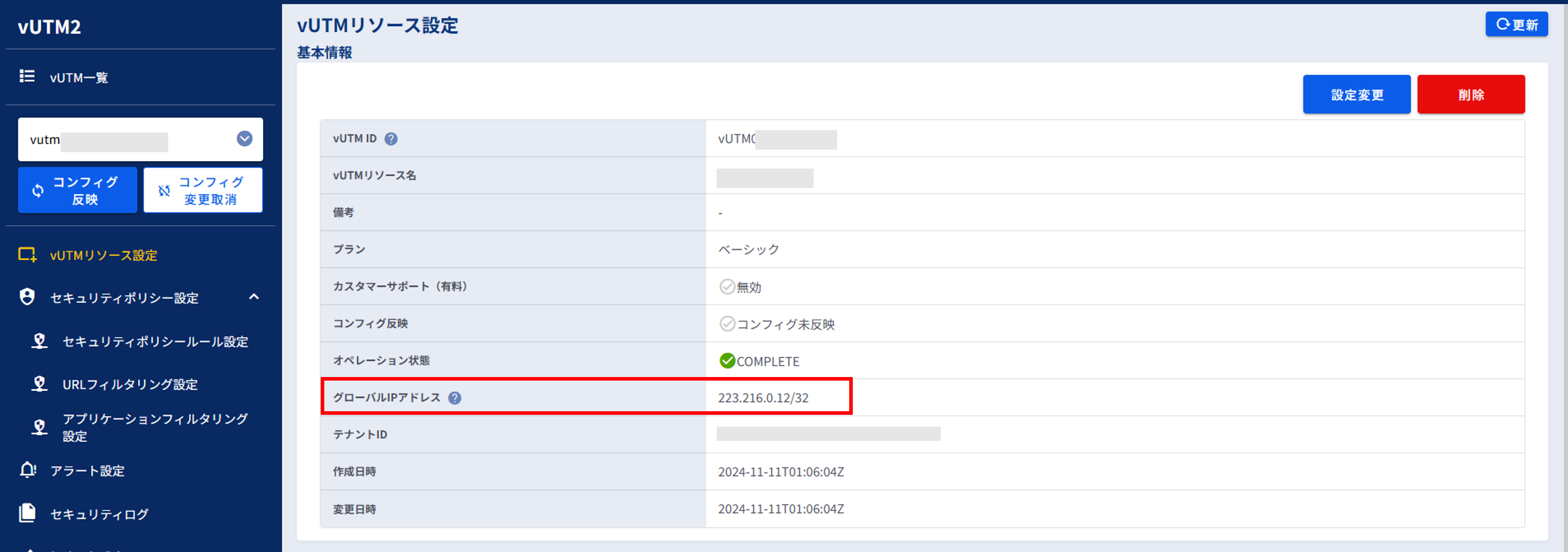
Task: Click the コンフィグ反映 button
Action: pyautogui.click(x=77, y=191)
